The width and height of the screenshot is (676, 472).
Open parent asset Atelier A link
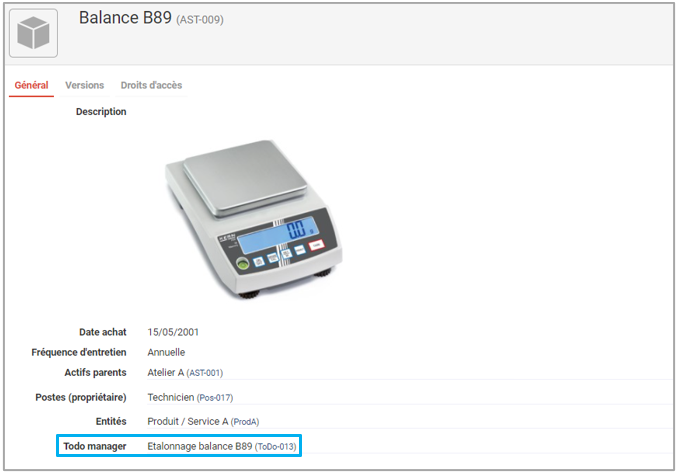(x=184, y=372)
